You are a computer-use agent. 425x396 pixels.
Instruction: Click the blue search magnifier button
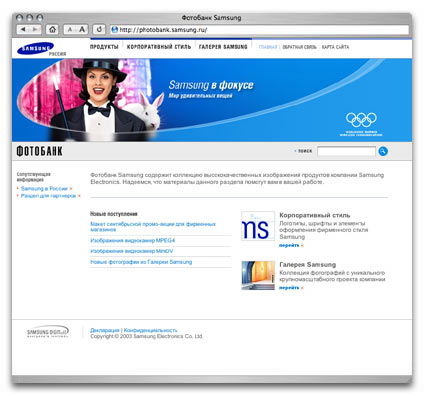pyautogui.click(x=383, y=151)
